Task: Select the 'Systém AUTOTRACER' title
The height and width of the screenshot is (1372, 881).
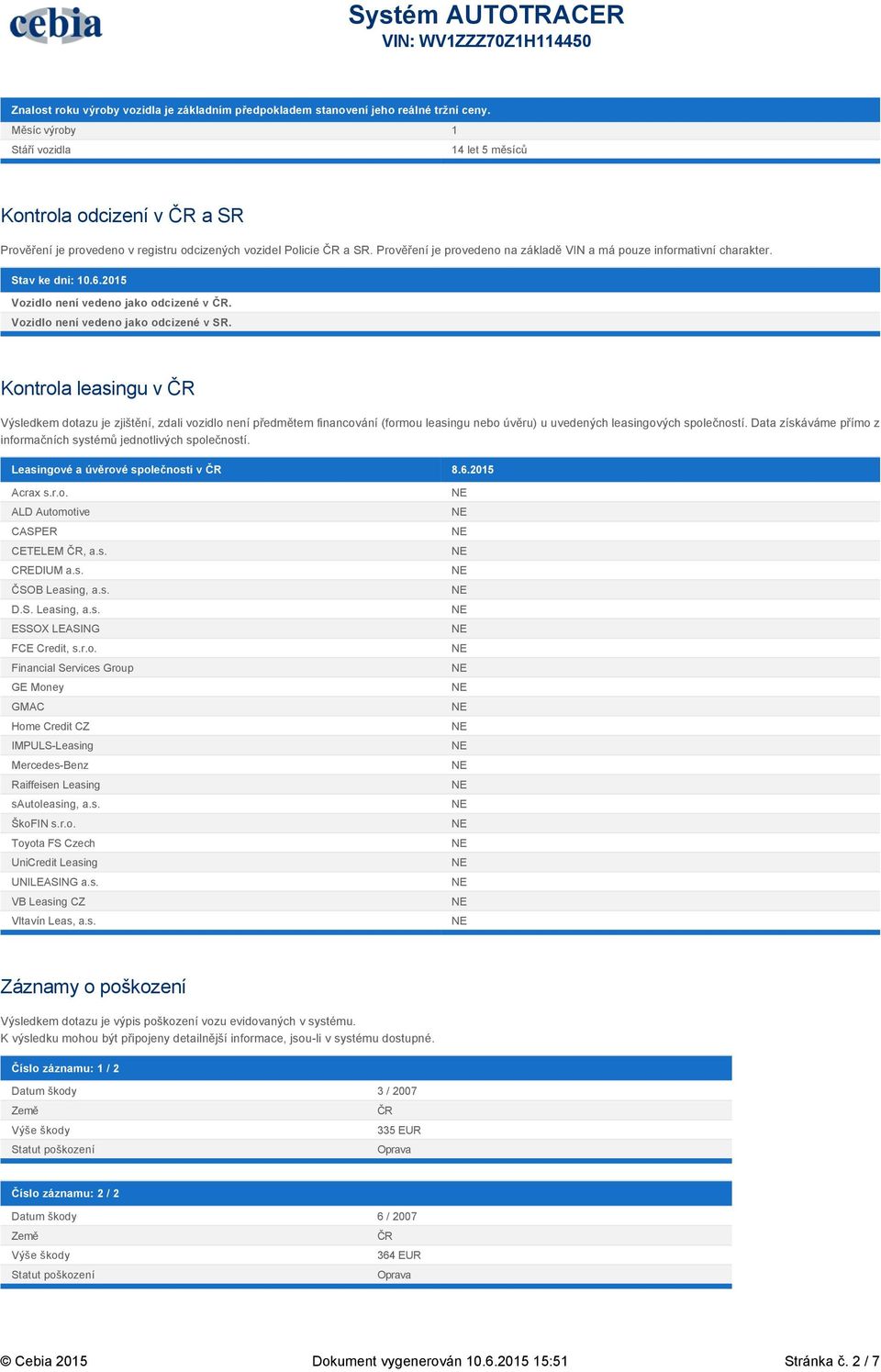Action: (486, 15)
